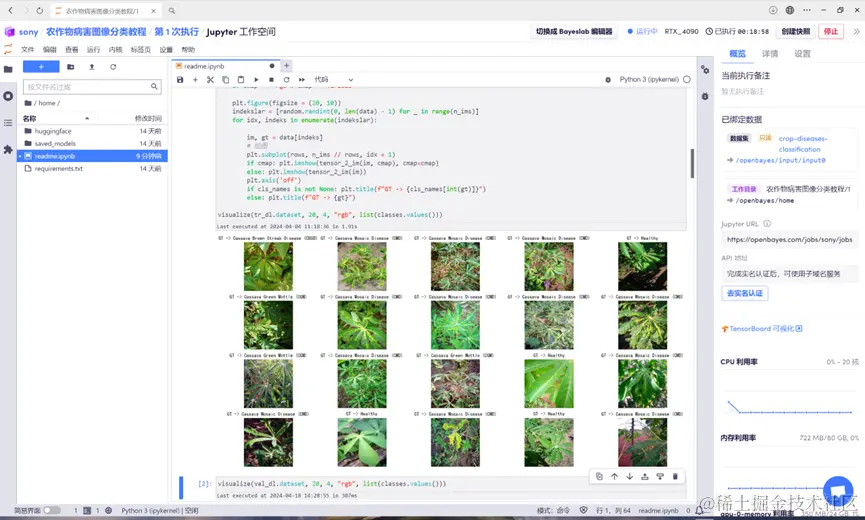Image resolution: width=865 pixels, height=520 pixels.
Task: Click the file name filter input field
Action: (x=92, y=87)
